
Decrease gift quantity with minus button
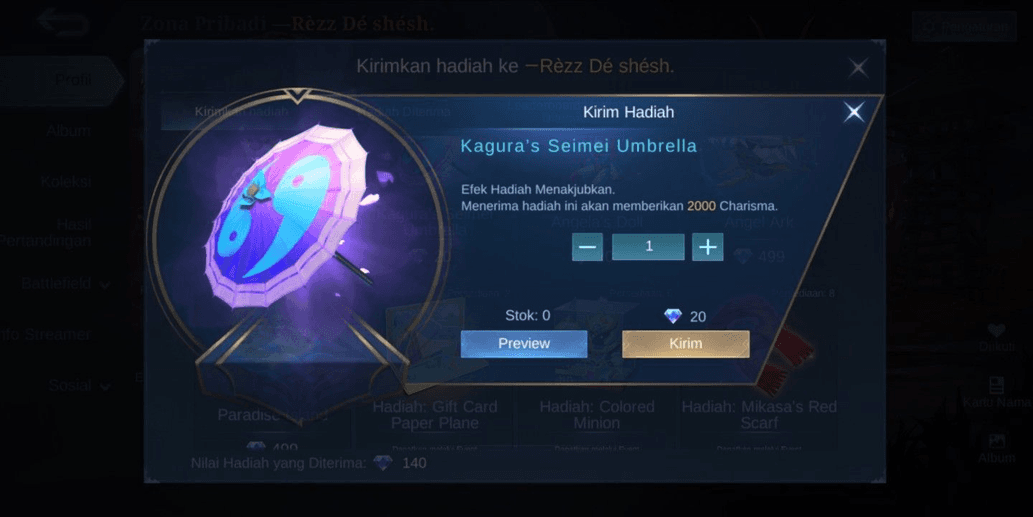587,247
